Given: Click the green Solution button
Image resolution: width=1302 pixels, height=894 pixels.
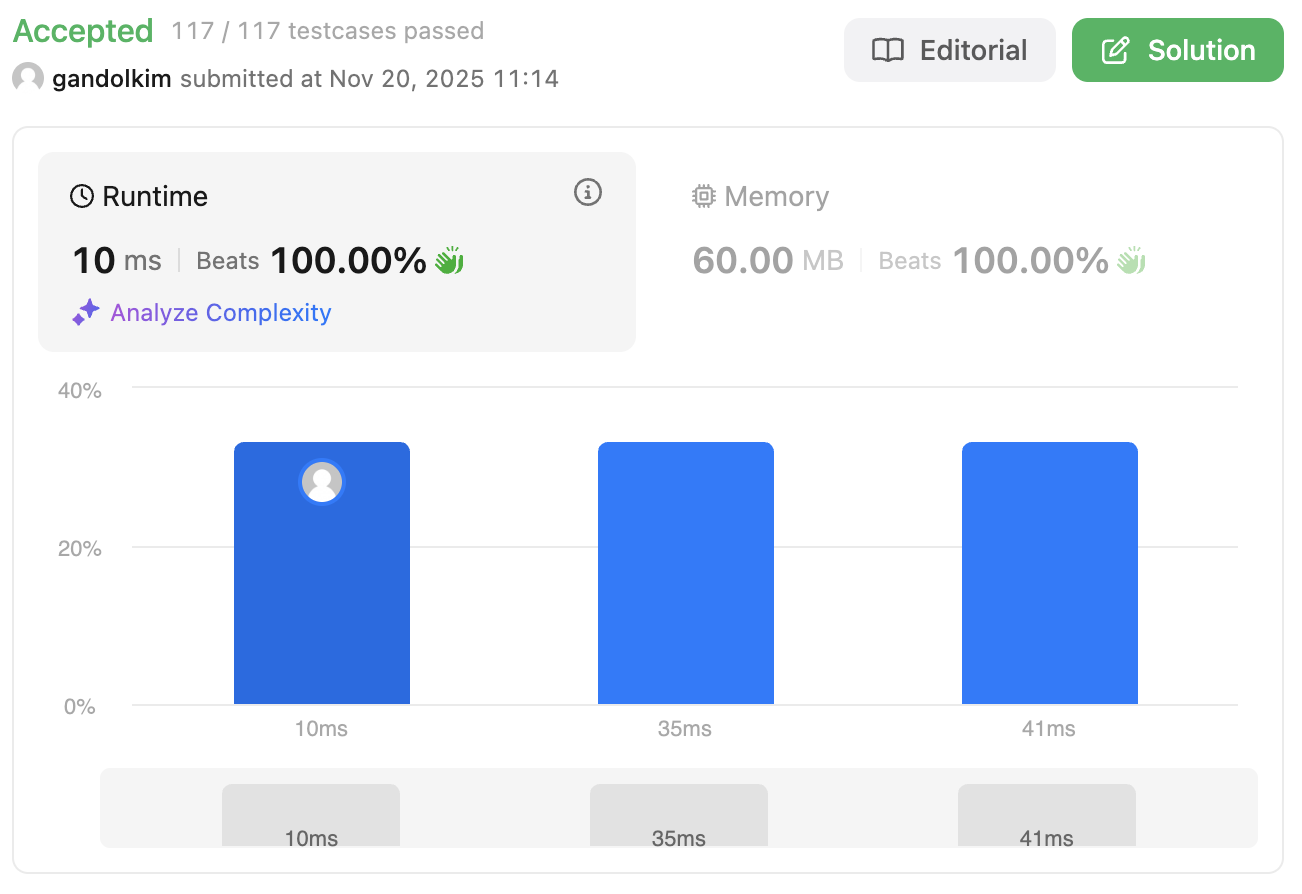Looking at the screenshot, I should coord(1178,50).
